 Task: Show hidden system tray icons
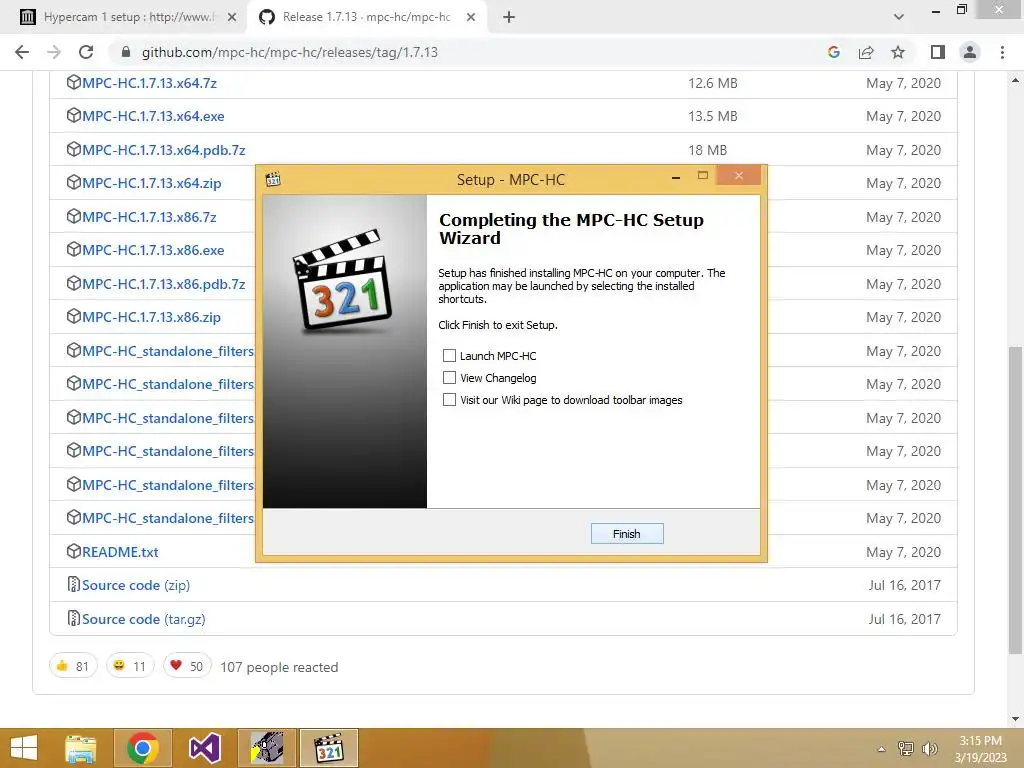[x=881, y=749]
